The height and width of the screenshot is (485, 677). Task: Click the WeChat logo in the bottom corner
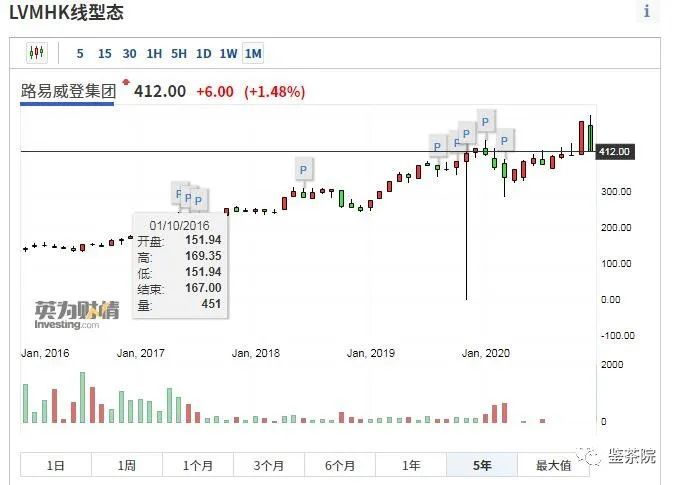595,457
